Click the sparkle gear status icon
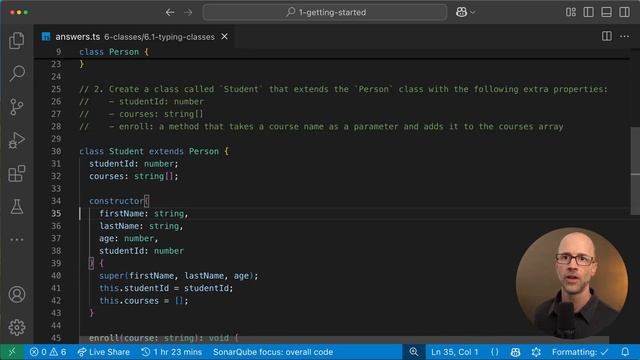 pos(536,352)
